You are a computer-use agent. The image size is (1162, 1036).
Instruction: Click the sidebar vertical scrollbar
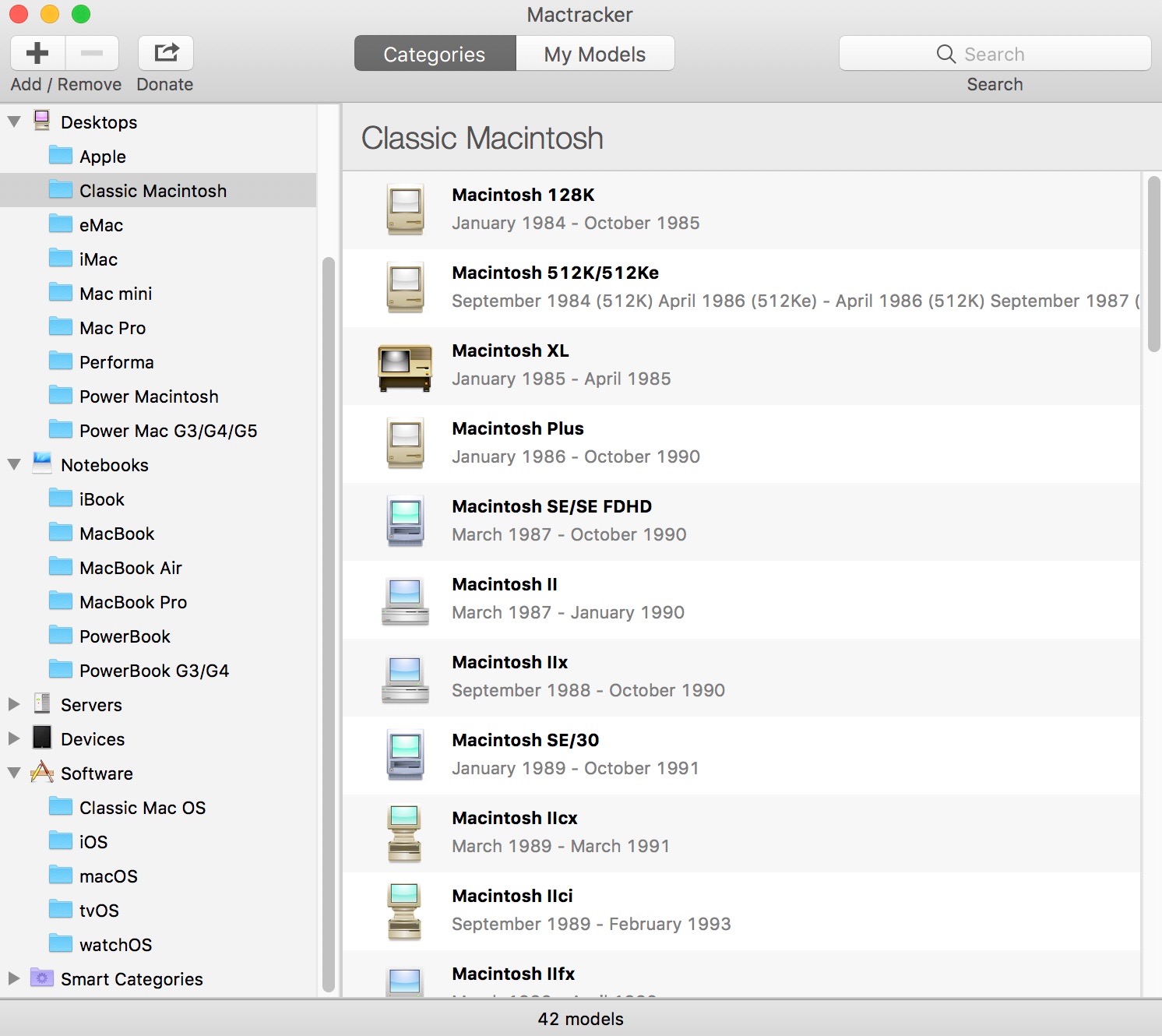click(x=328, y=625)
